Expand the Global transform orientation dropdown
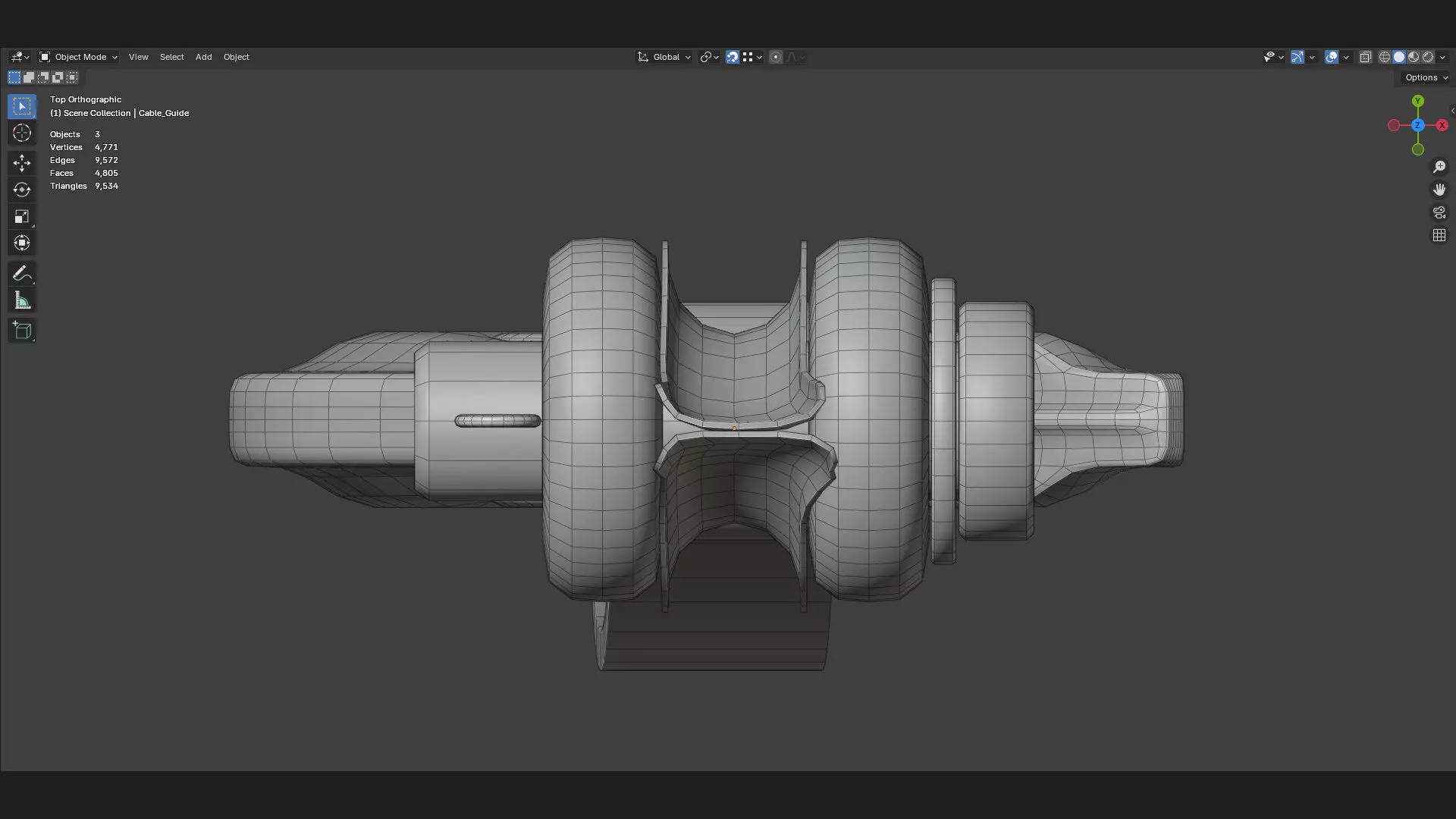 pos(665,57)
